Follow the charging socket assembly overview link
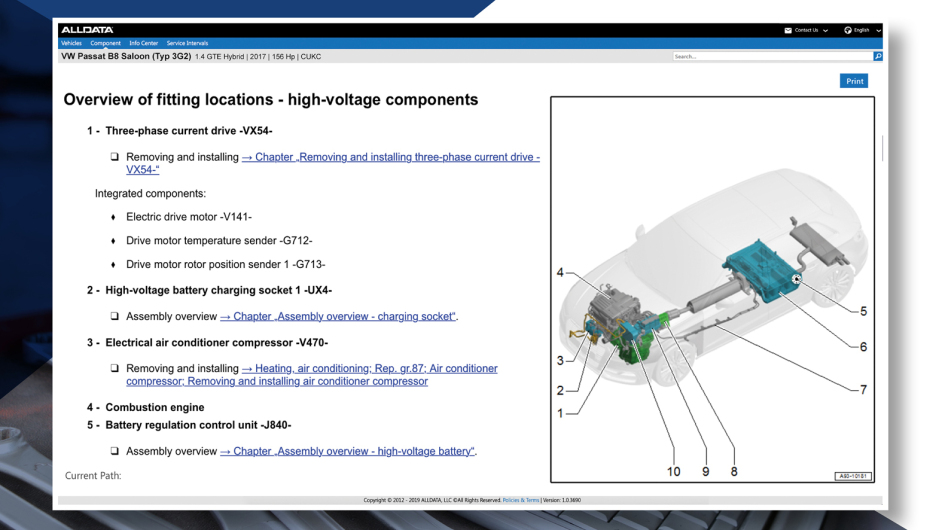The width and height of the screenshot is (942, 530). 338,317
